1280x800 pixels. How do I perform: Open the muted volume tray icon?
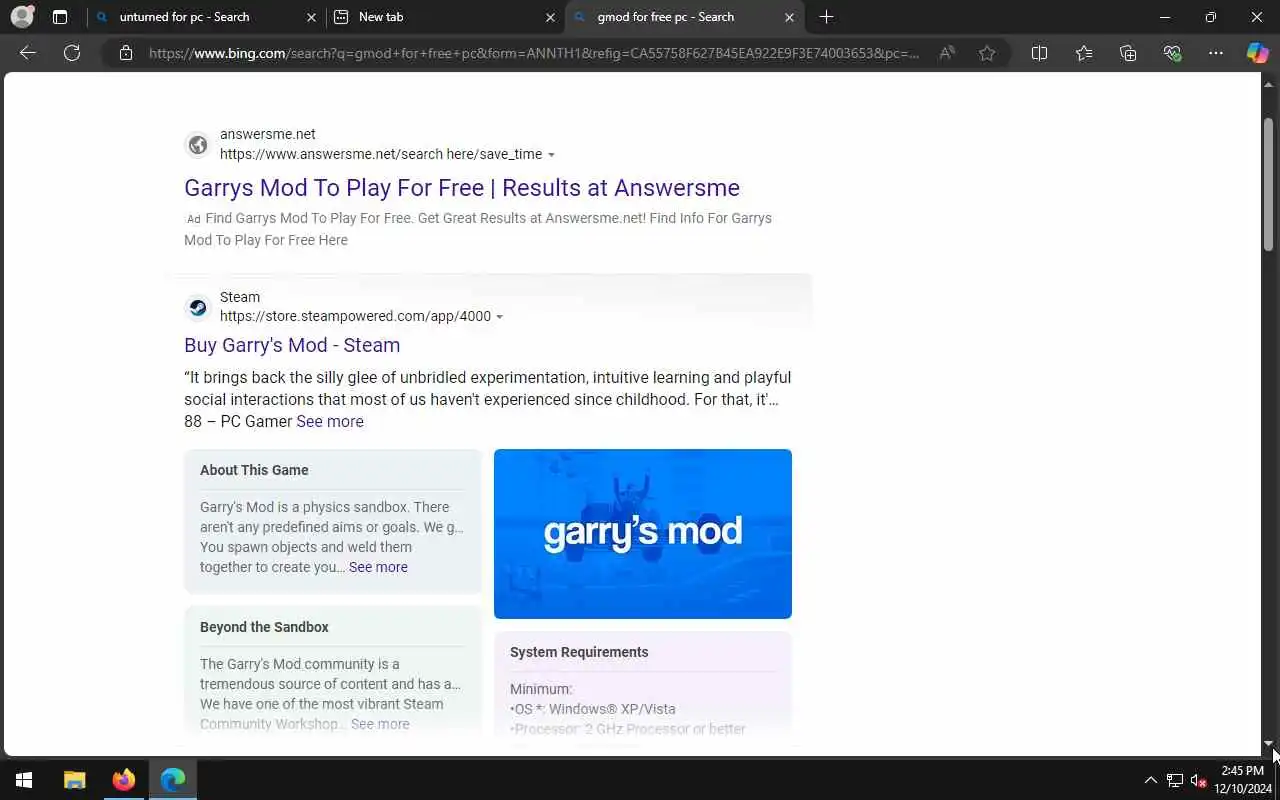point(1199,780)
